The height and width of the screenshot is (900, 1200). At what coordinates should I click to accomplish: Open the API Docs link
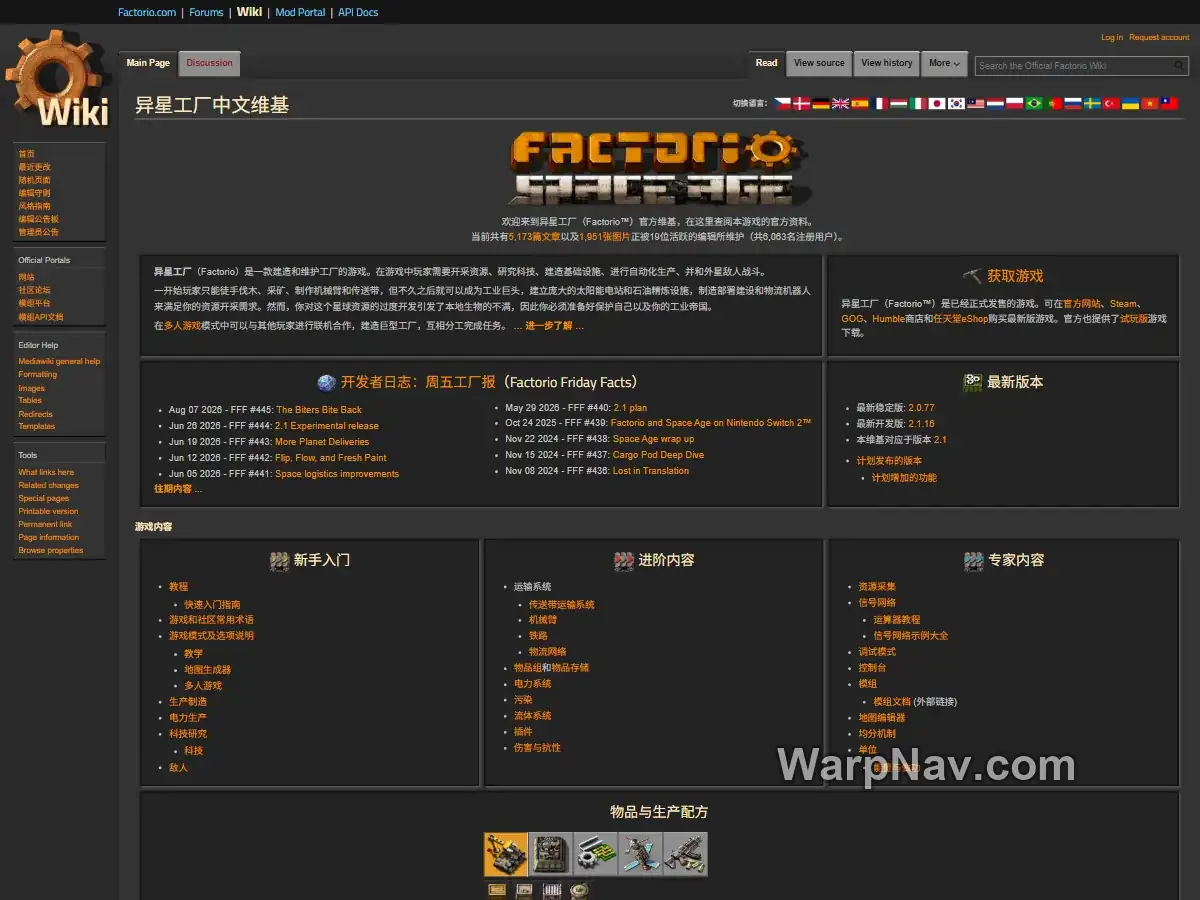click(358, 12)
